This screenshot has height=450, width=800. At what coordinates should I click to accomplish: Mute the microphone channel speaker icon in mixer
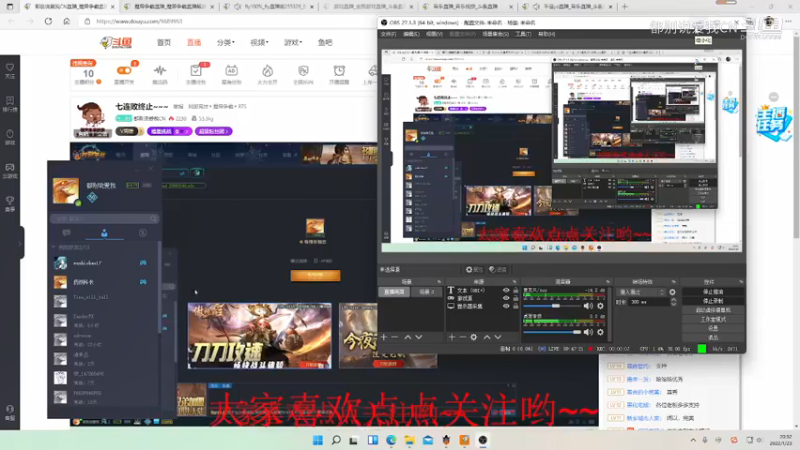(588, 306)
